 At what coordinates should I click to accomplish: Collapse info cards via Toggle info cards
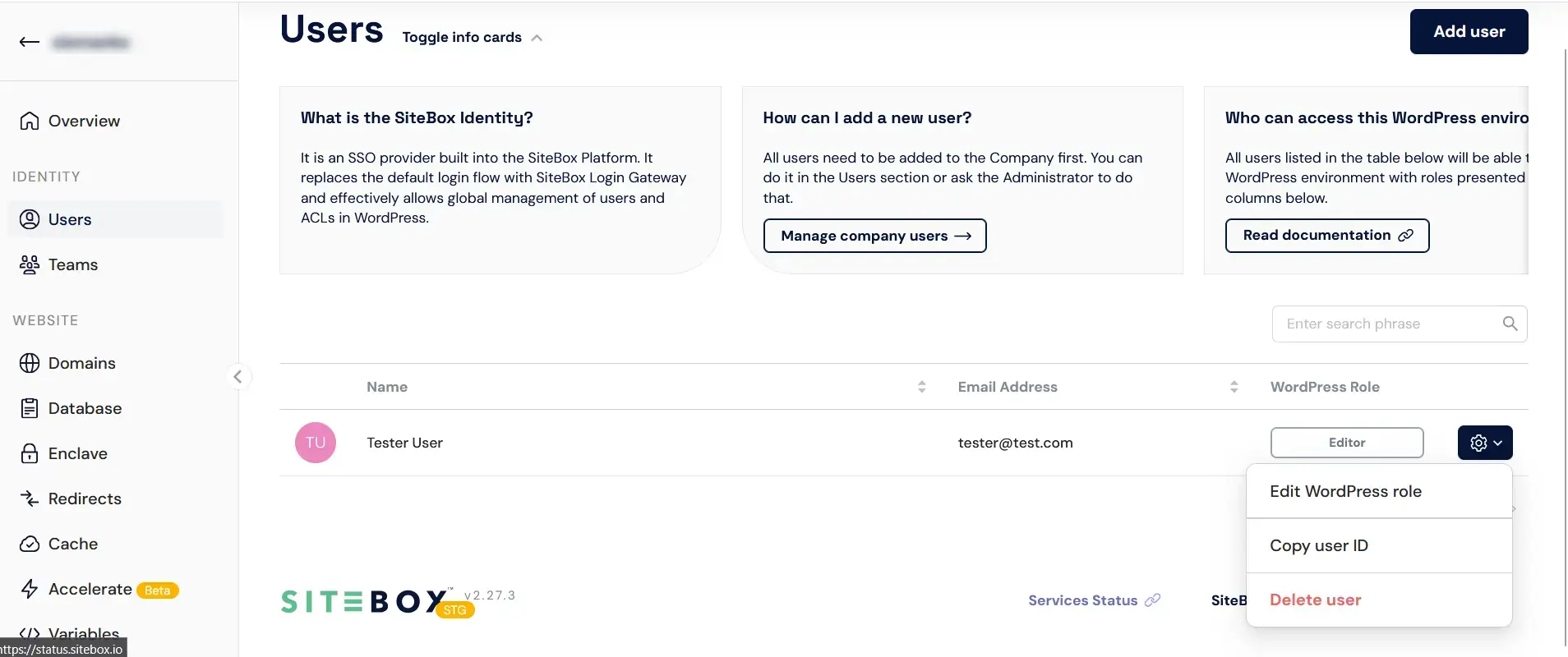[x=473, y=37]
